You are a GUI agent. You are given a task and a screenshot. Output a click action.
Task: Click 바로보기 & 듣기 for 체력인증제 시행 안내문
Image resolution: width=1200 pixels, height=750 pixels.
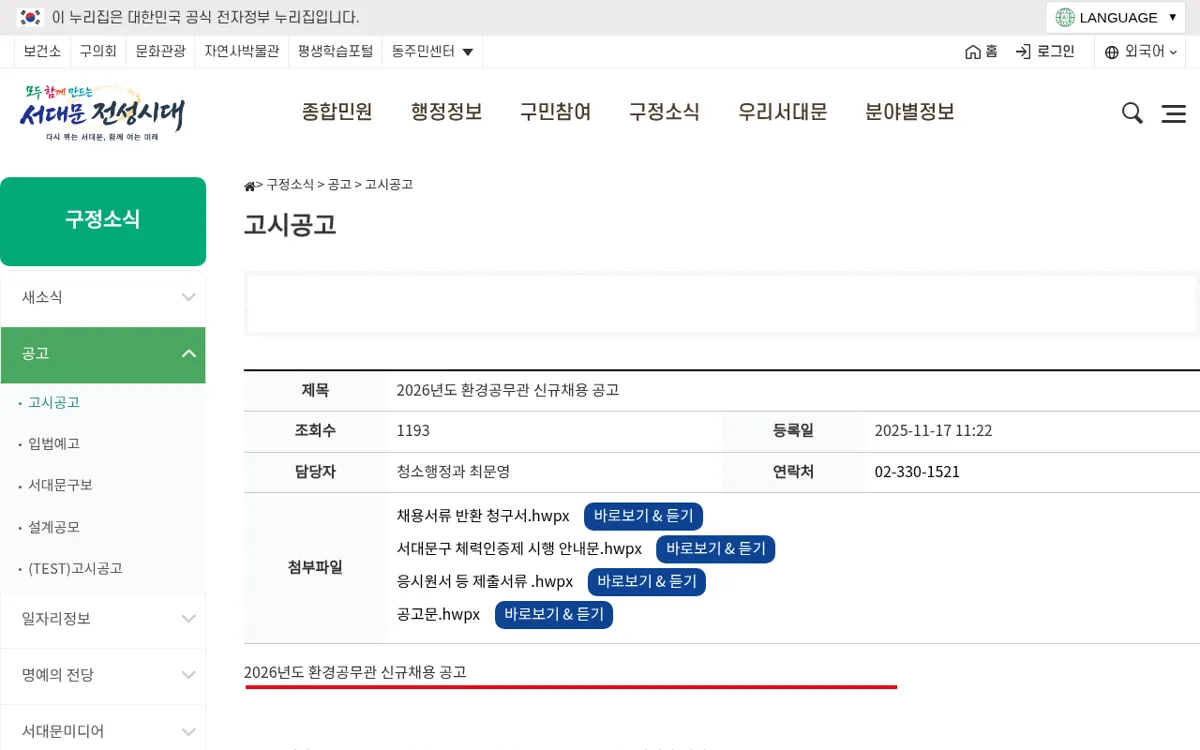(x=715, y=549)
